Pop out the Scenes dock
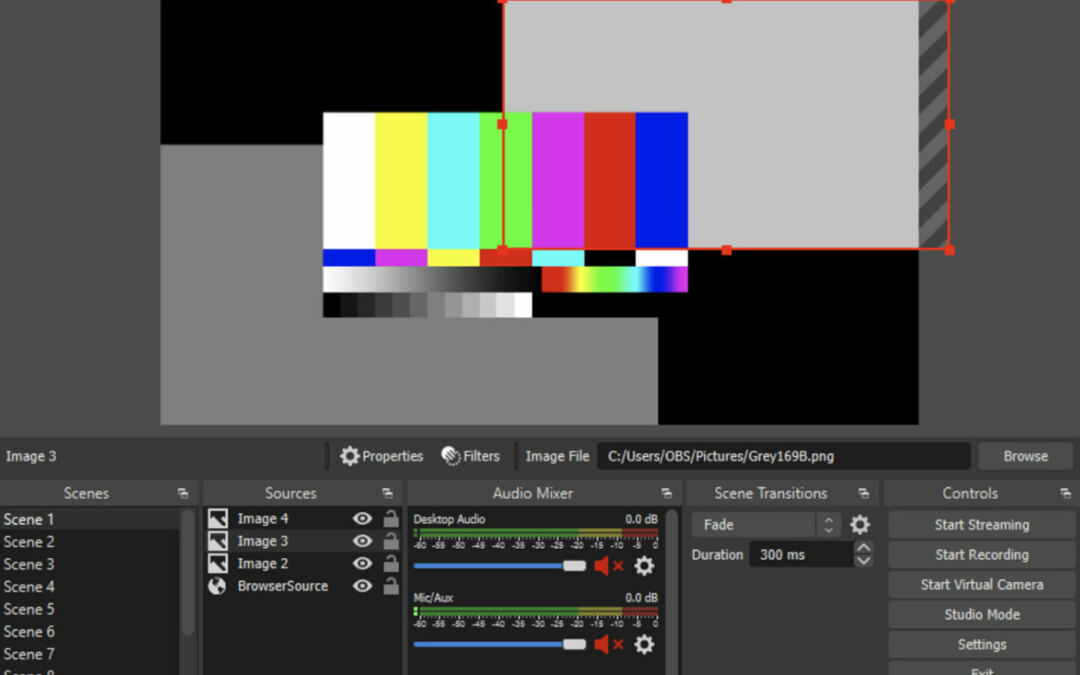This screenshot has height=675, width=1080. tap(183, 494)
